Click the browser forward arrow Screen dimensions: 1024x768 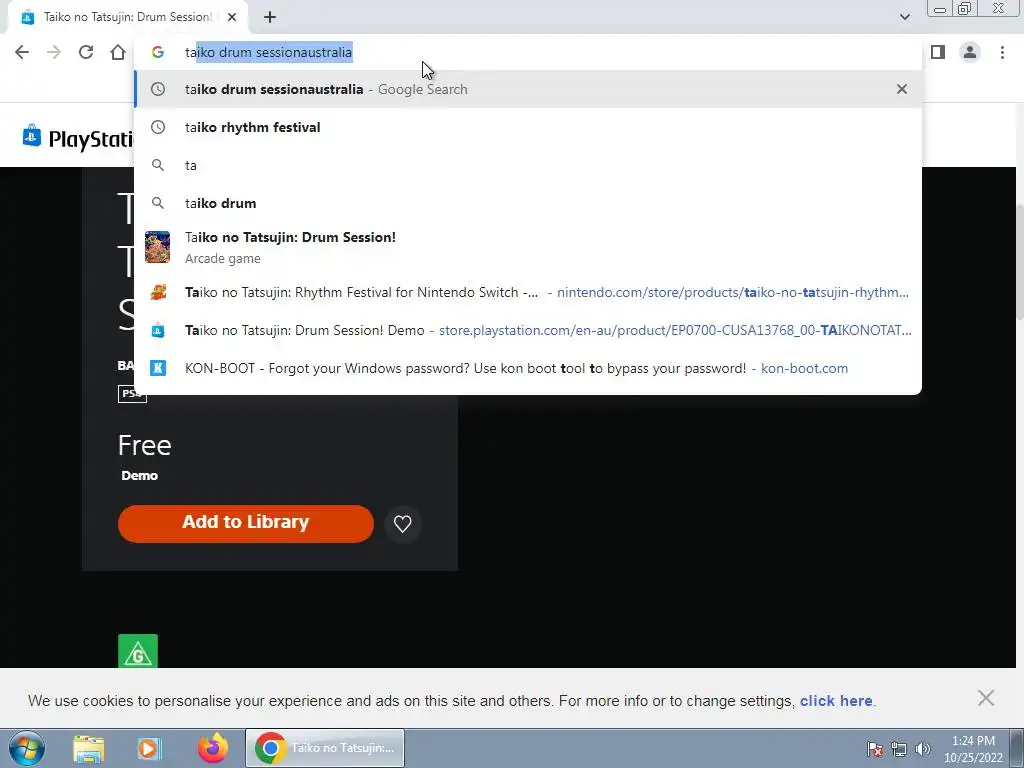[x=54, y=52]
